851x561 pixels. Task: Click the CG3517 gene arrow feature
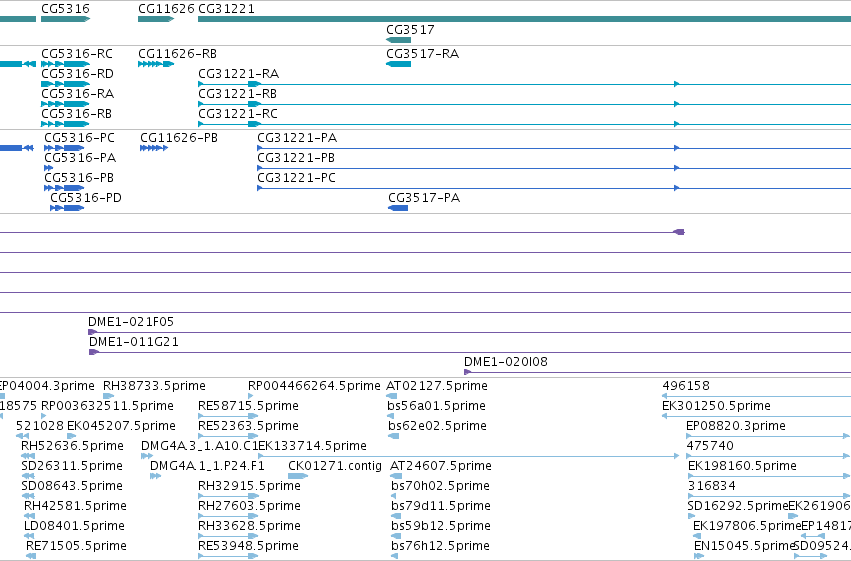click(x=398, y=40)
